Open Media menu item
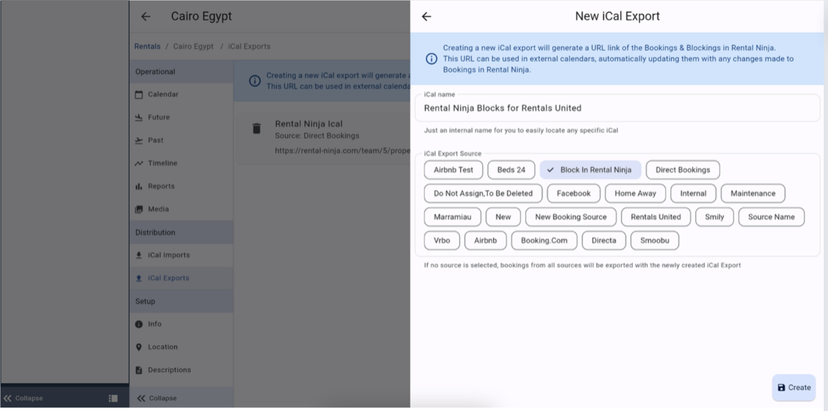This screenshot has width=828, height=411. (x=181, y=209)
